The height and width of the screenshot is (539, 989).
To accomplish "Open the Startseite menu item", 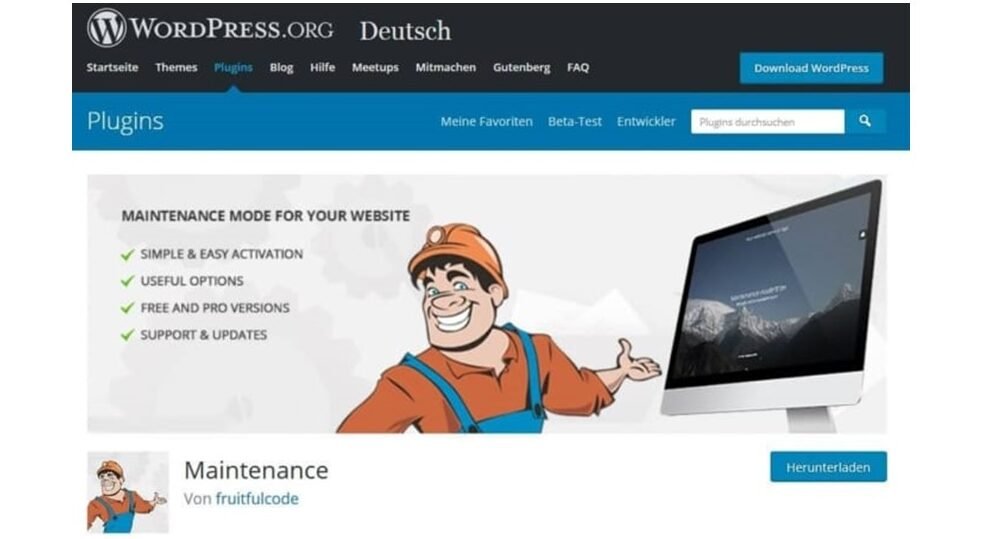I will point(112,67).
